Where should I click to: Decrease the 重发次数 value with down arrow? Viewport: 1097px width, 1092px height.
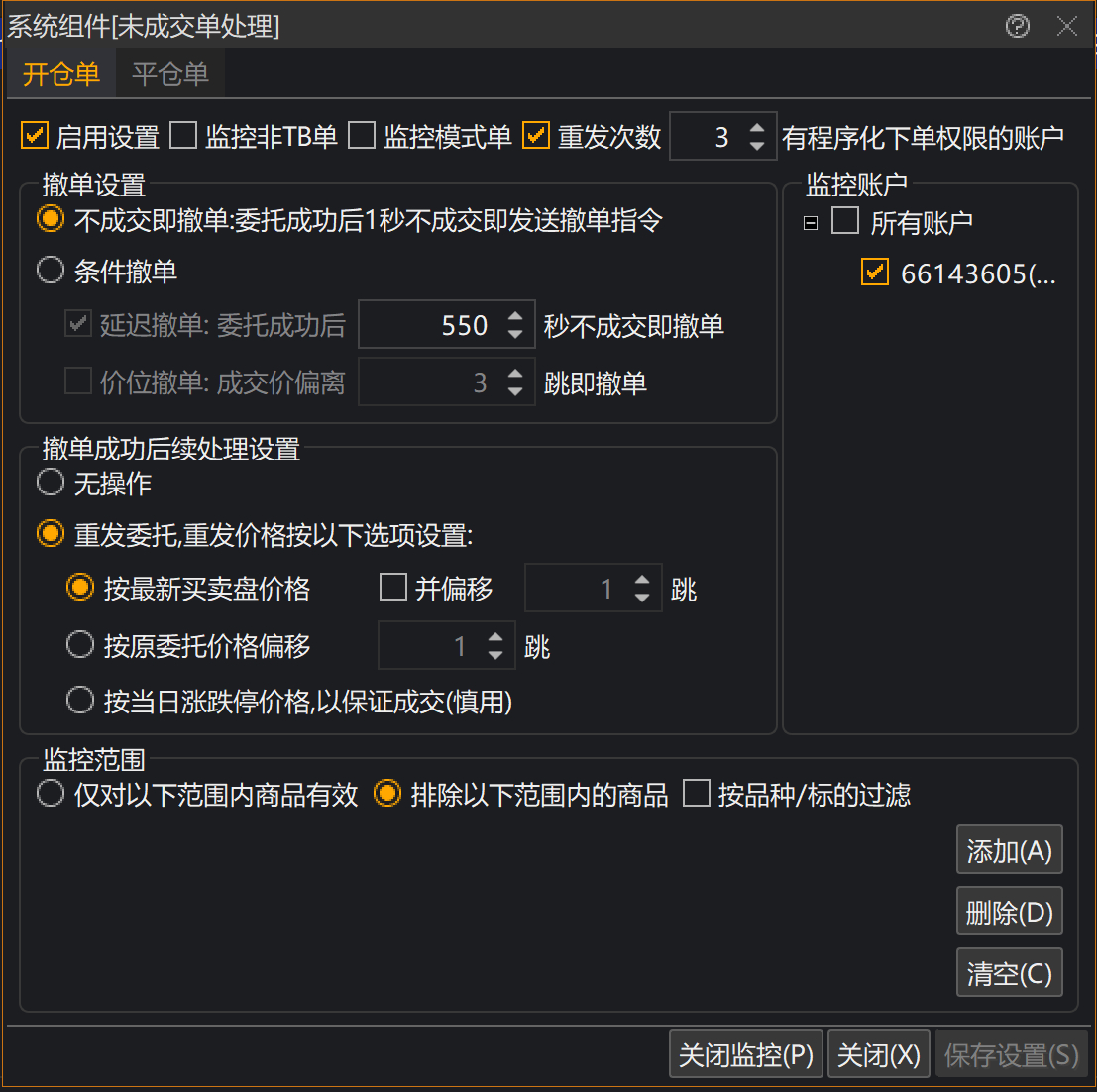click(x=757, y=146)
